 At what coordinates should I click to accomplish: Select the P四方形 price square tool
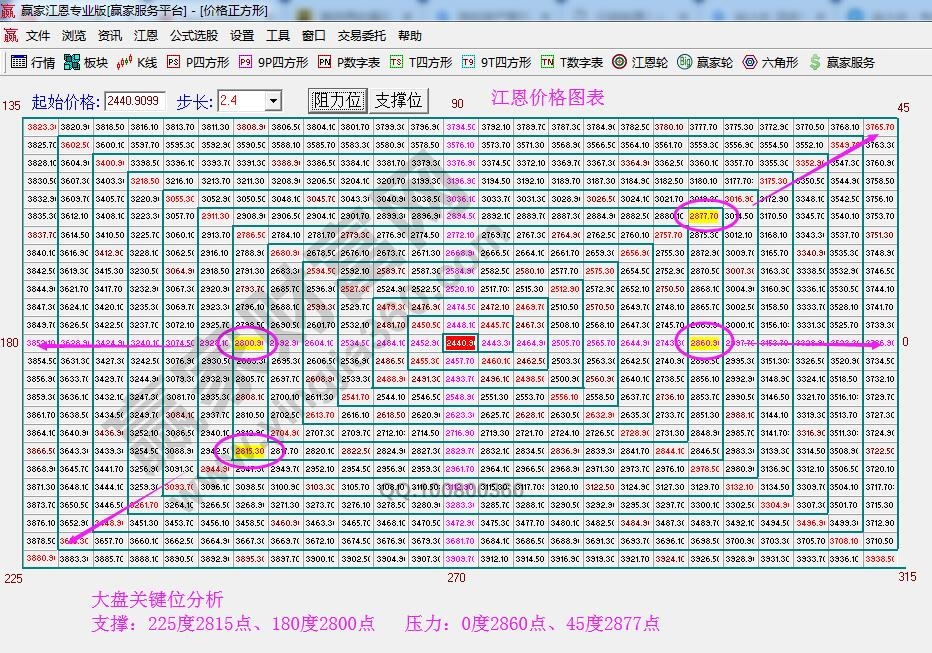(x=197, y=62)
